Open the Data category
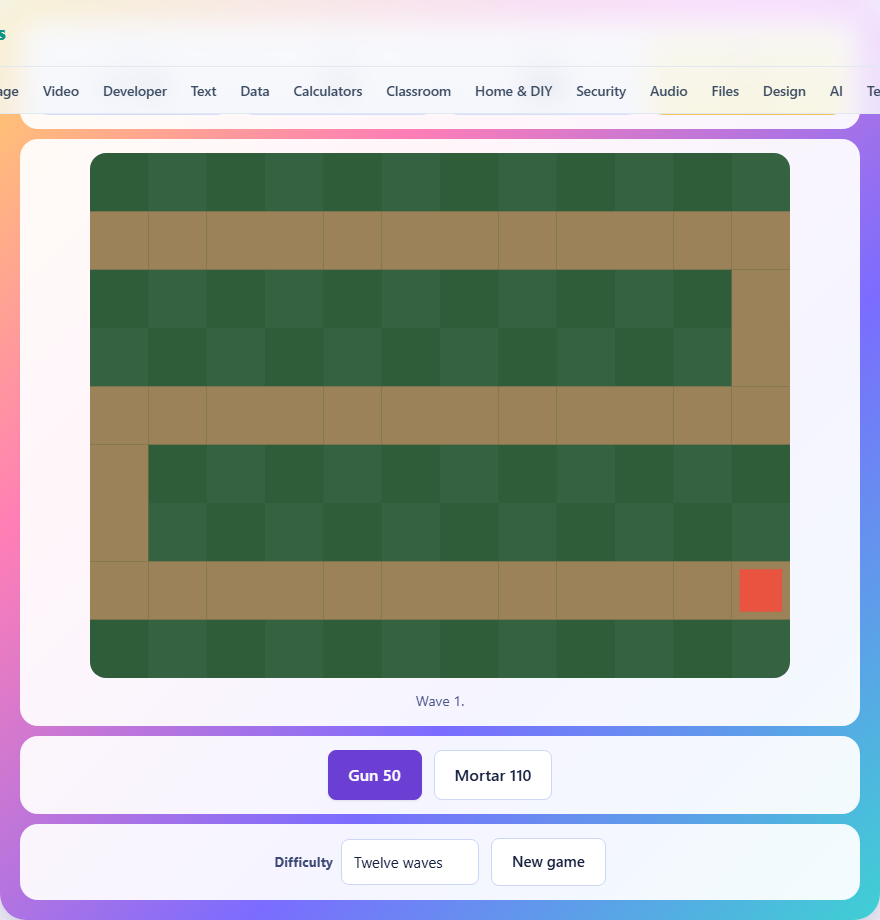Screen dimensions: 880x920 coord(255,92)
